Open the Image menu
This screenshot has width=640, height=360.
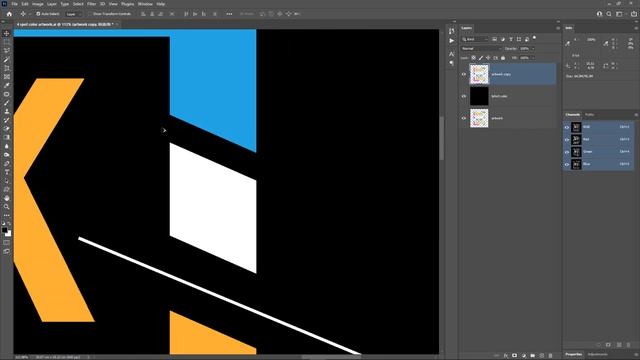(38, 4)
